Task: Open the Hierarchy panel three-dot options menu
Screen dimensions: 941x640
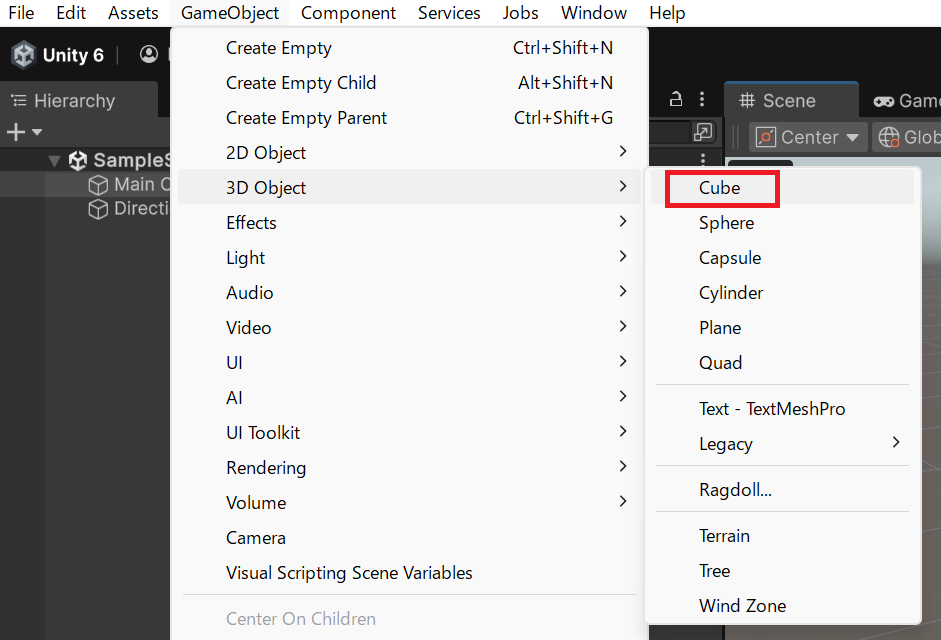Action: click(703, 99)
